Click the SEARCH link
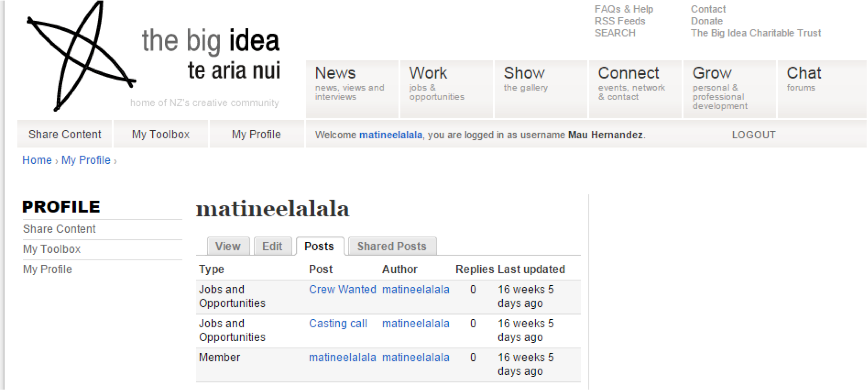The height and width of the screenshot is (390, 867). (x=615, y=33)
